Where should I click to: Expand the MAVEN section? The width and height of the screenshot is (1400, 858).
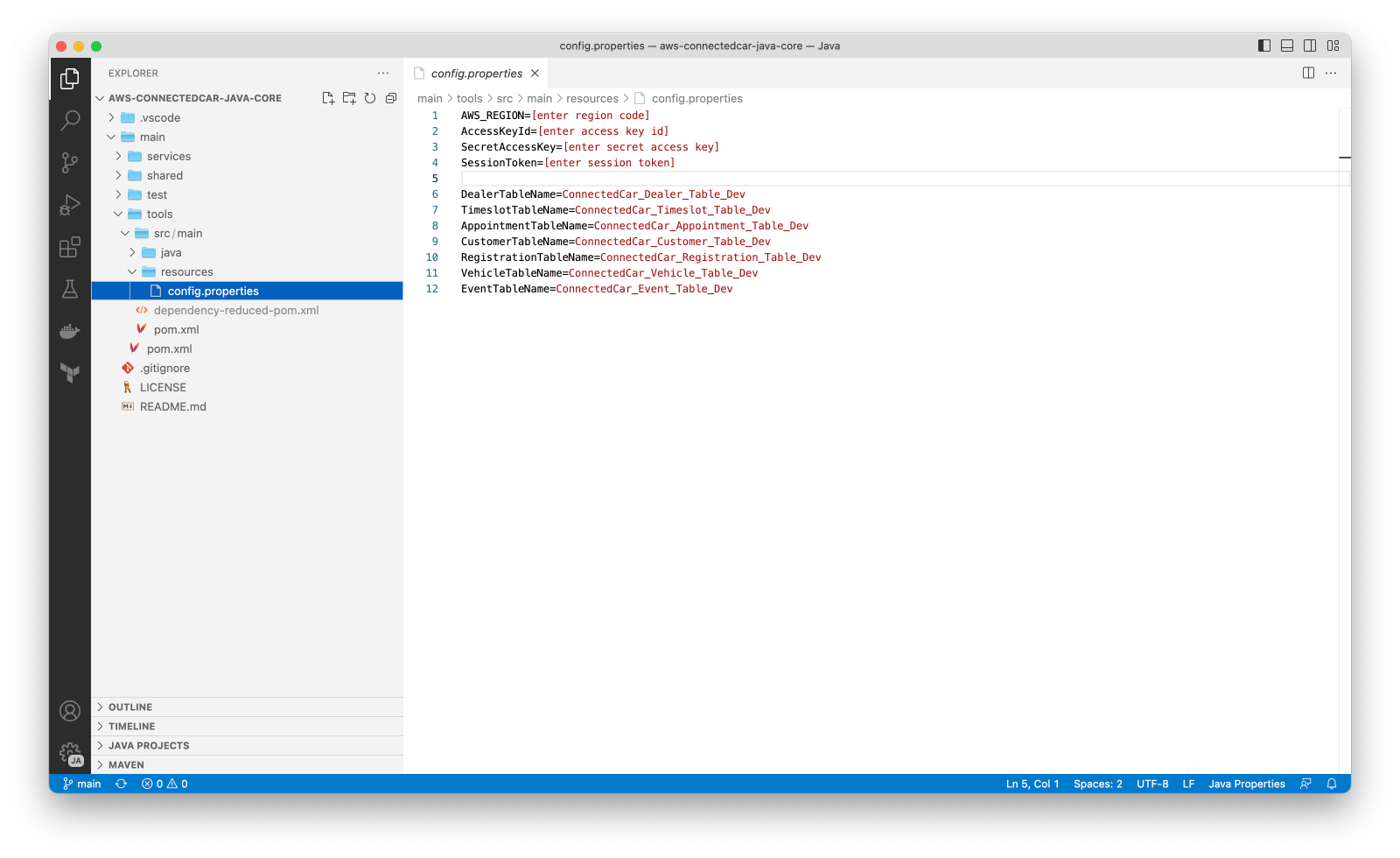pyautogui.click(x=247, y=764)
